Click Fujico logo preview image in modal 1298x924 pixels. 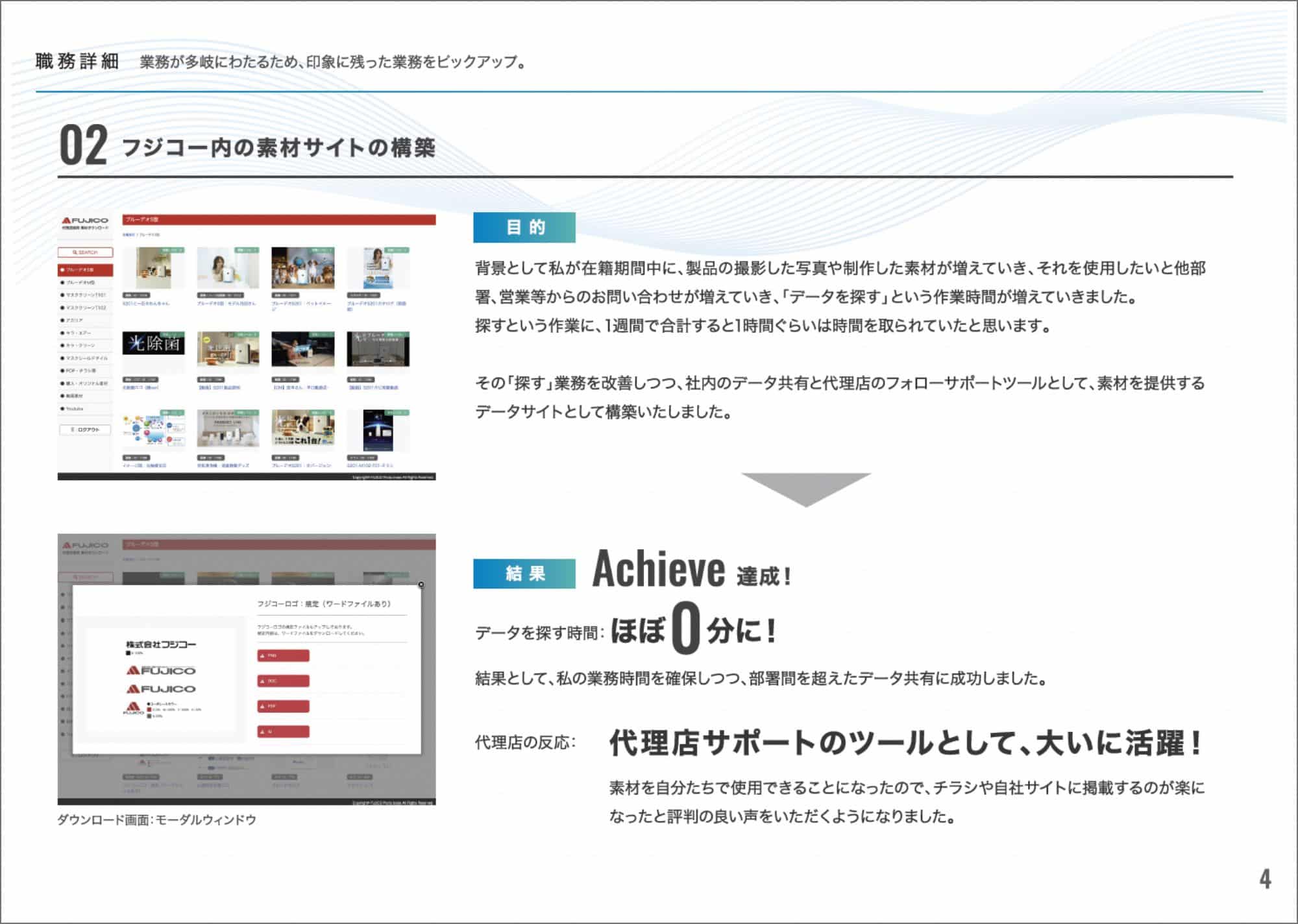161,680
